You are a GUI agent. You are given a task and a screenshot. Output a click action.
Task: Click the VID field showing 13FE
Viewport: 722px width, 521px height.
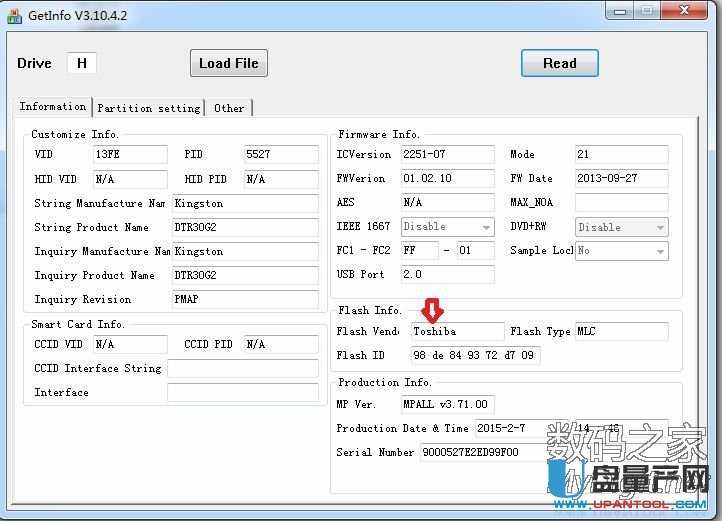pos(130,155)
